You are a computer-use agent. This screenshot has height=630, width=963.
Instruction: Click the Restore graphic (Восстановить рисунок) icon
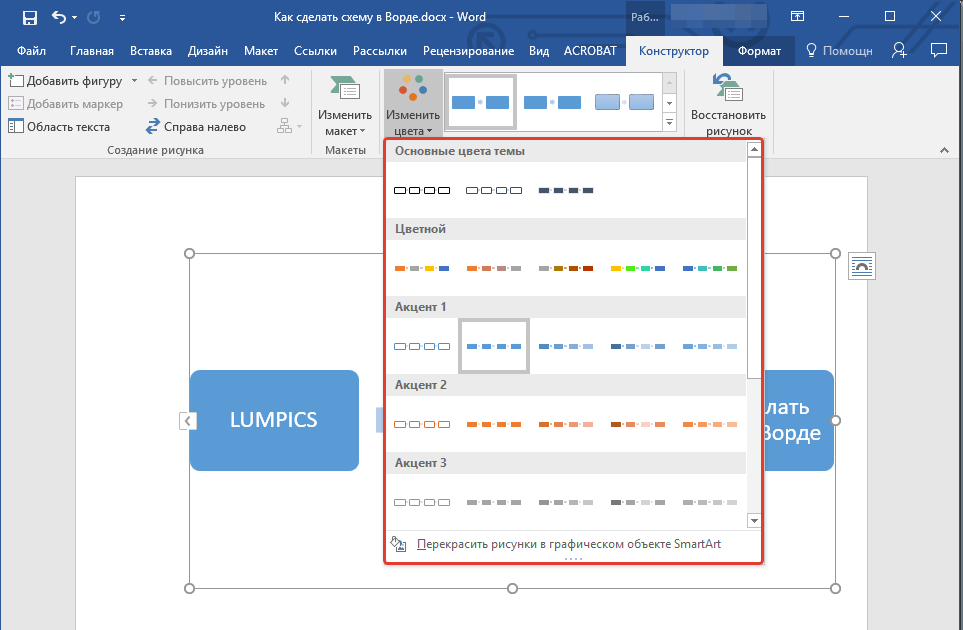pyautogui.click(x=728, y=90)
